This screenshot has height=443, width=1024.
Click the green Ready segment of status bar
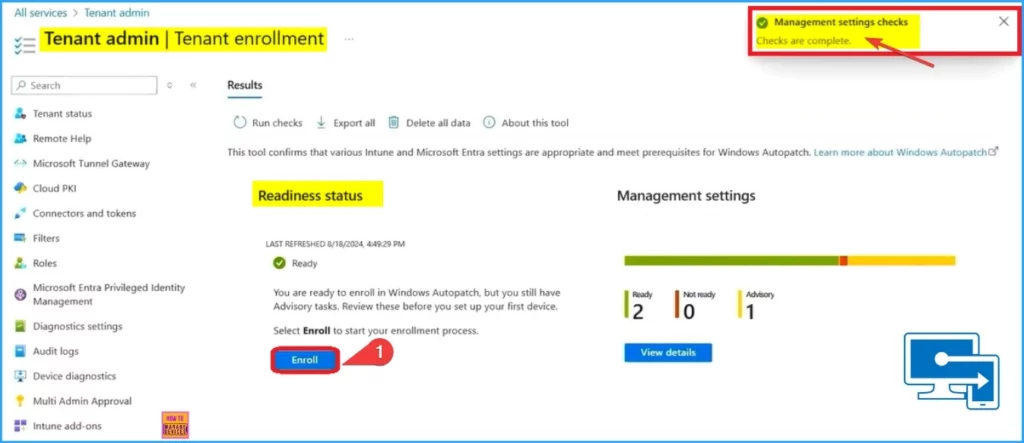[x=731, y=261]
